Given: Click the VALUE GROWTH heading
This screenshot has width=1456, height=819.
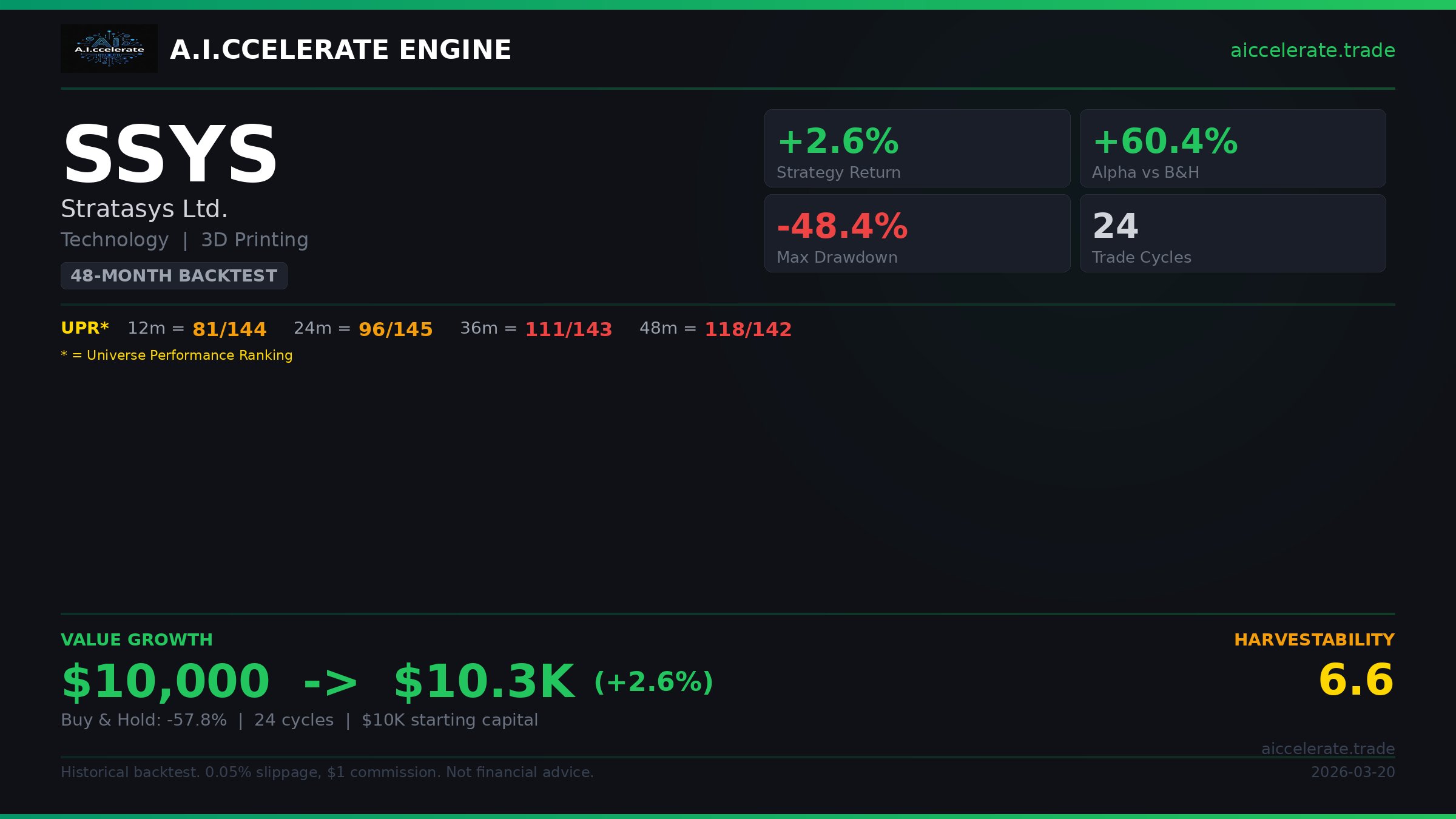Looking at the screenshot, I should point(136,640).
